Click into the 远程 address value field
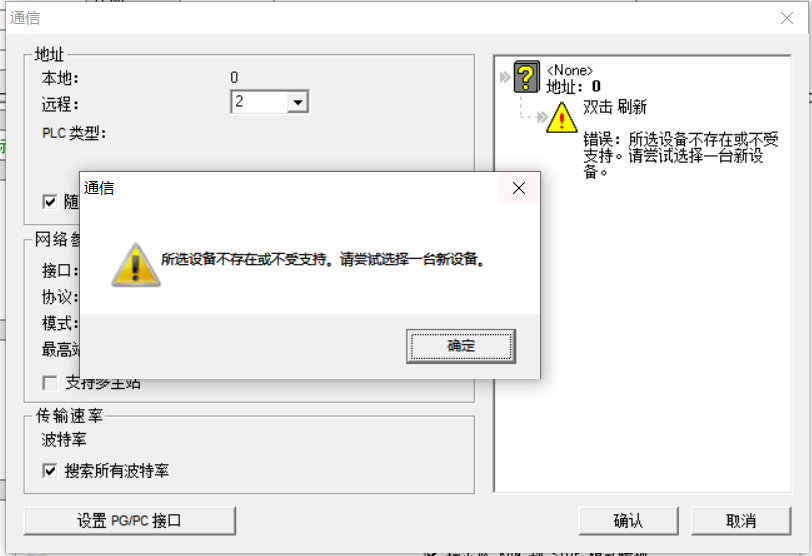 [x=259, y=101]
